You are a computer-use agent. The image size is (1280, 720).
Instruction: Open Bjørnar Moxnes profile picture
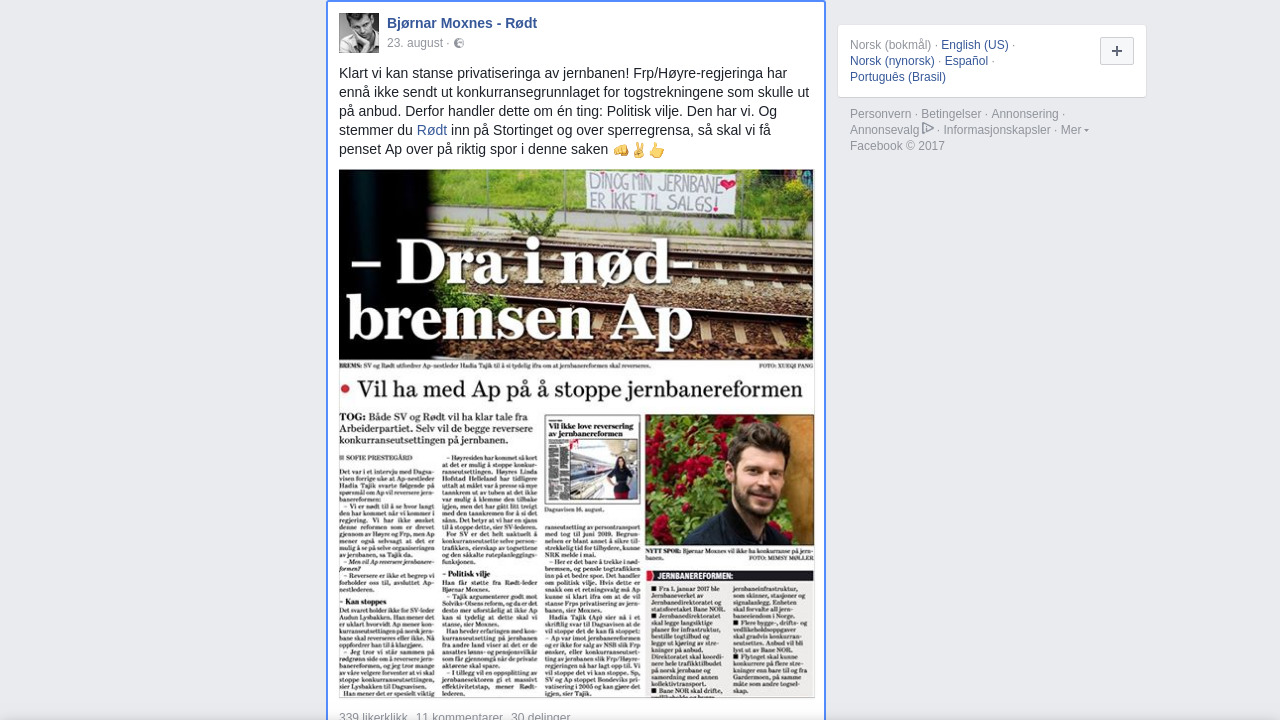pos(359,33)
